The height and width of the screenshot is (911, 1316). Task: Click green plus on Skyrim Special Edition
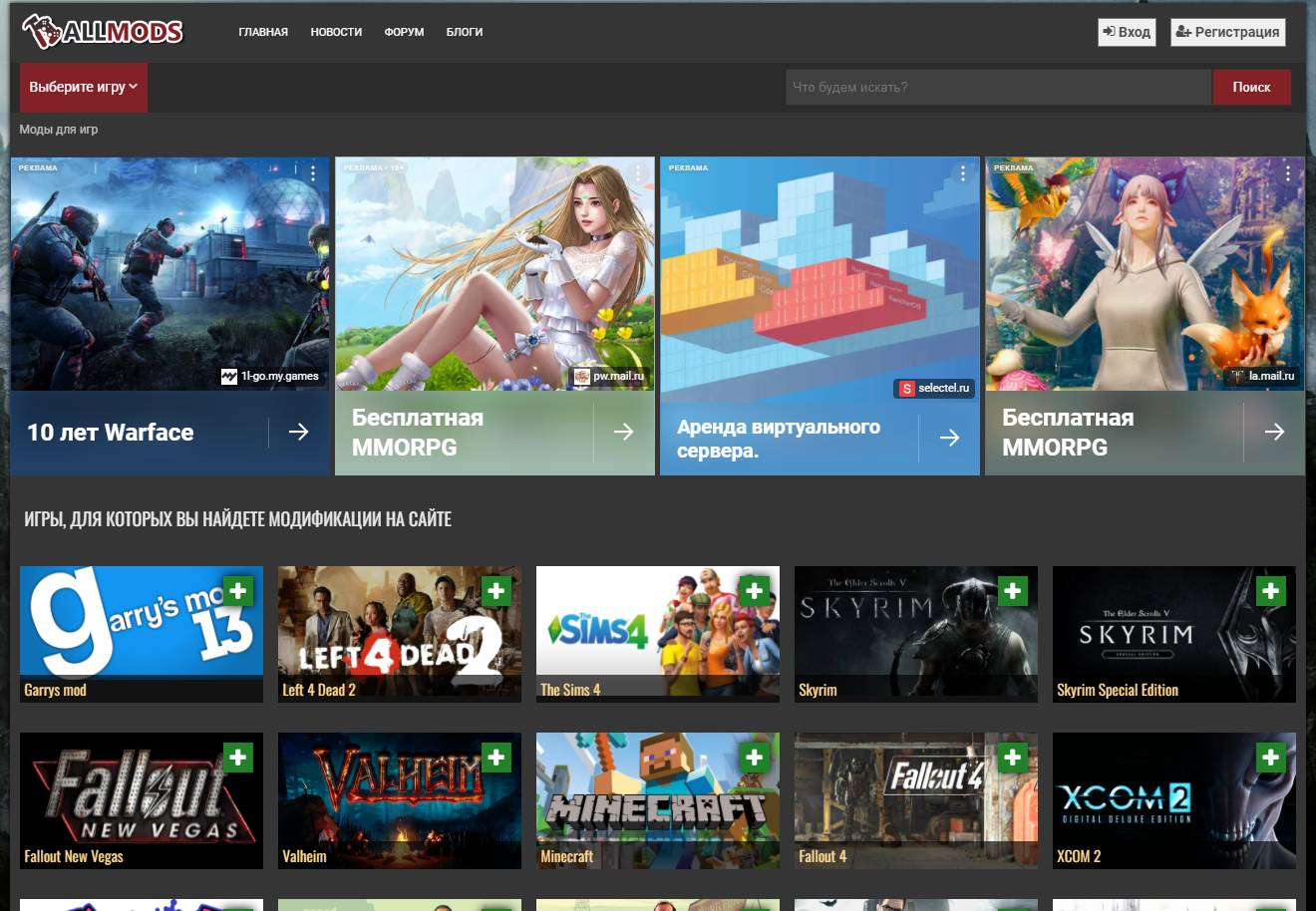click(1270, 591)
